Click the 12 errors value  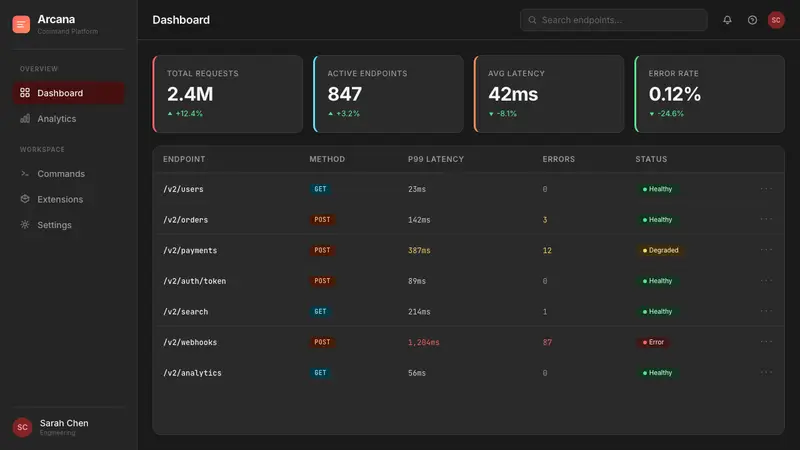[x=547, y=250]
